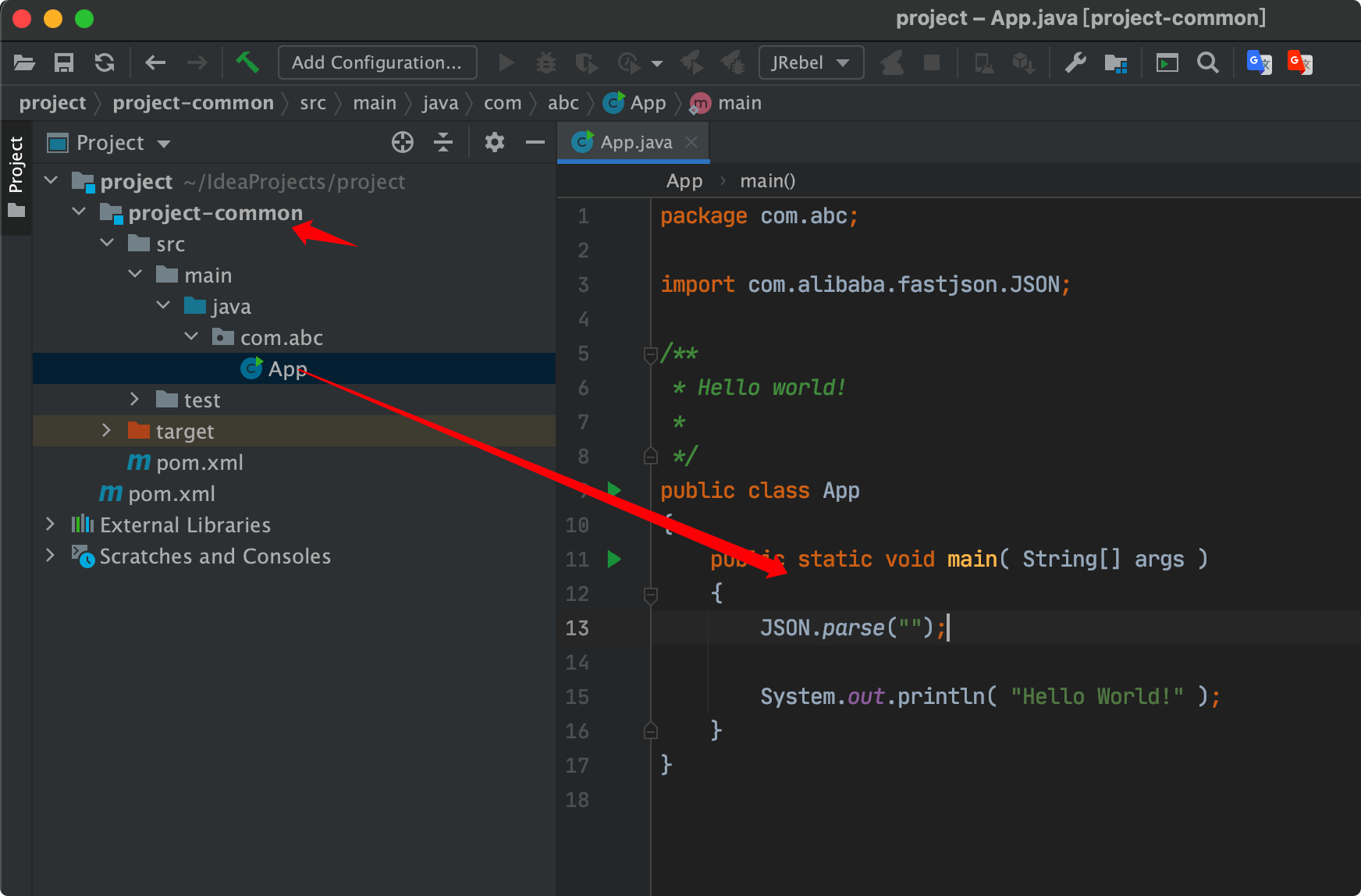Run main method from gutter arrow
This screenshot has height=896, width=1361.
click(614, 559)
